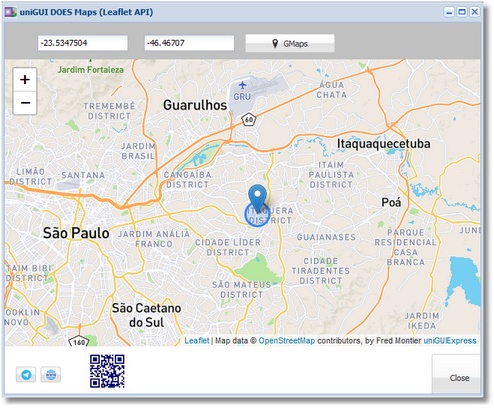Viewport: 494px width, 408px height.
Task: Open the globe web icon button
Action: coord(51,375)
